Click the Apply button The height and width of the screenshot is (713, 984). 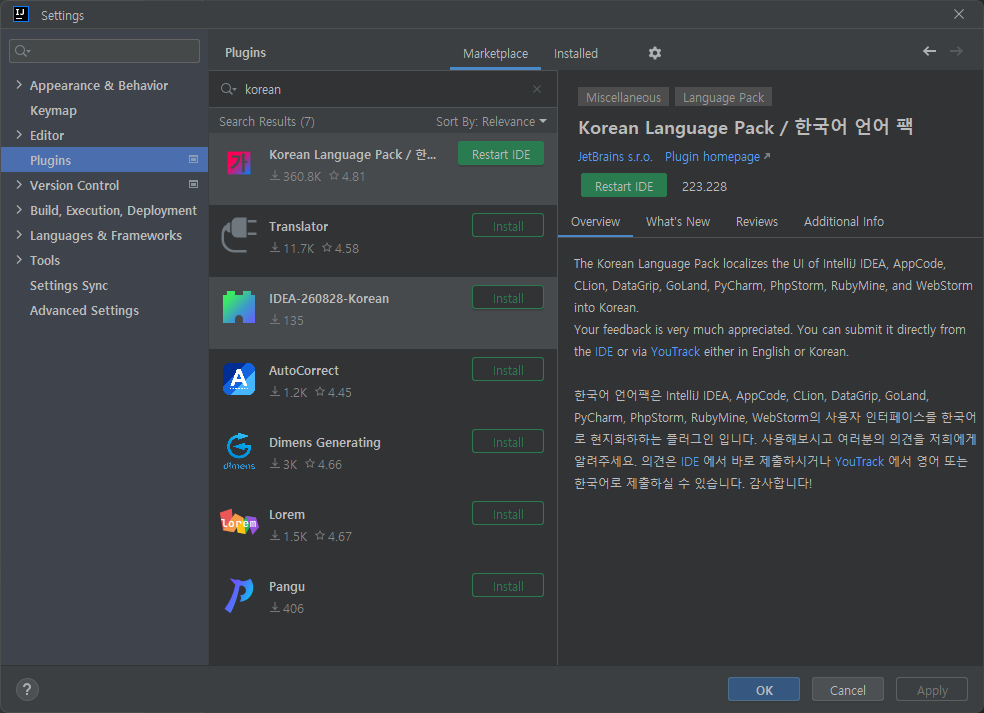(x=932, y=690)
